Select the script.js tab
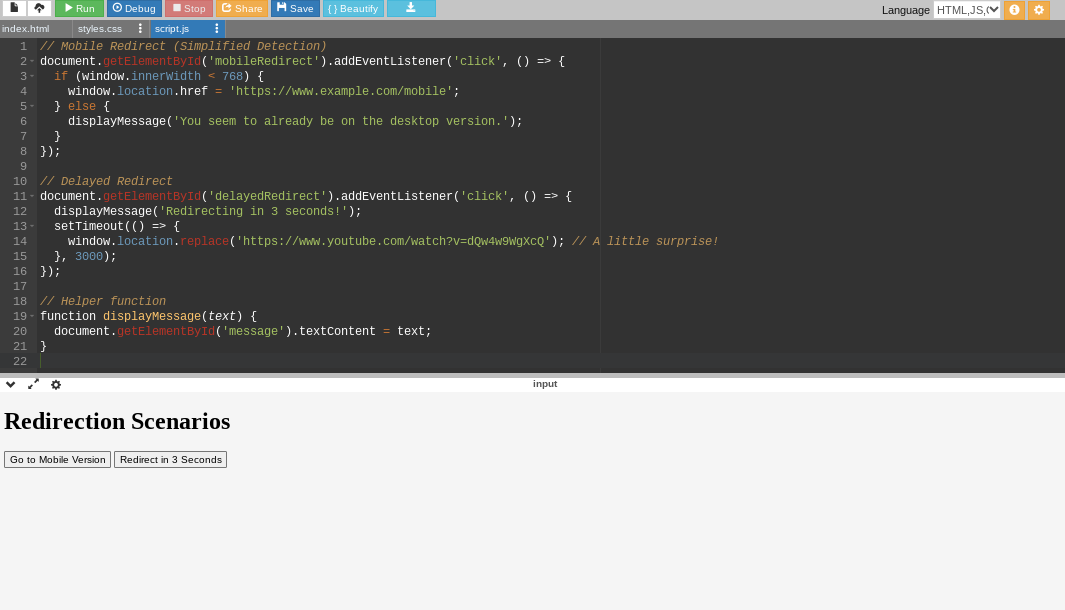The width and height of the screenshot is (1065, 610). (x=172, y=29)
